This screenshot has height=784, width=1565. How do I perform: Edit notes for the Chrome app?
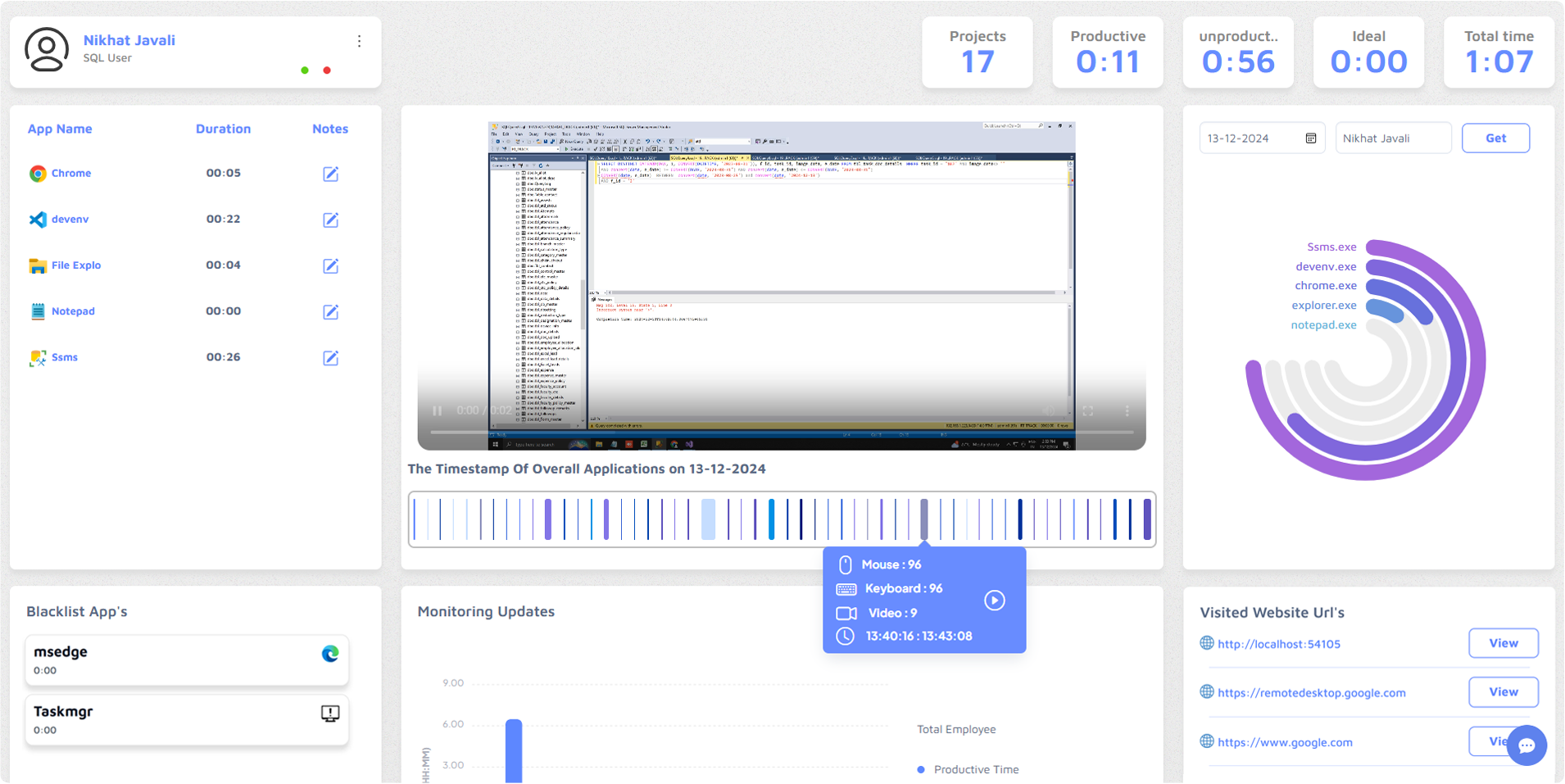pos(330,174)
